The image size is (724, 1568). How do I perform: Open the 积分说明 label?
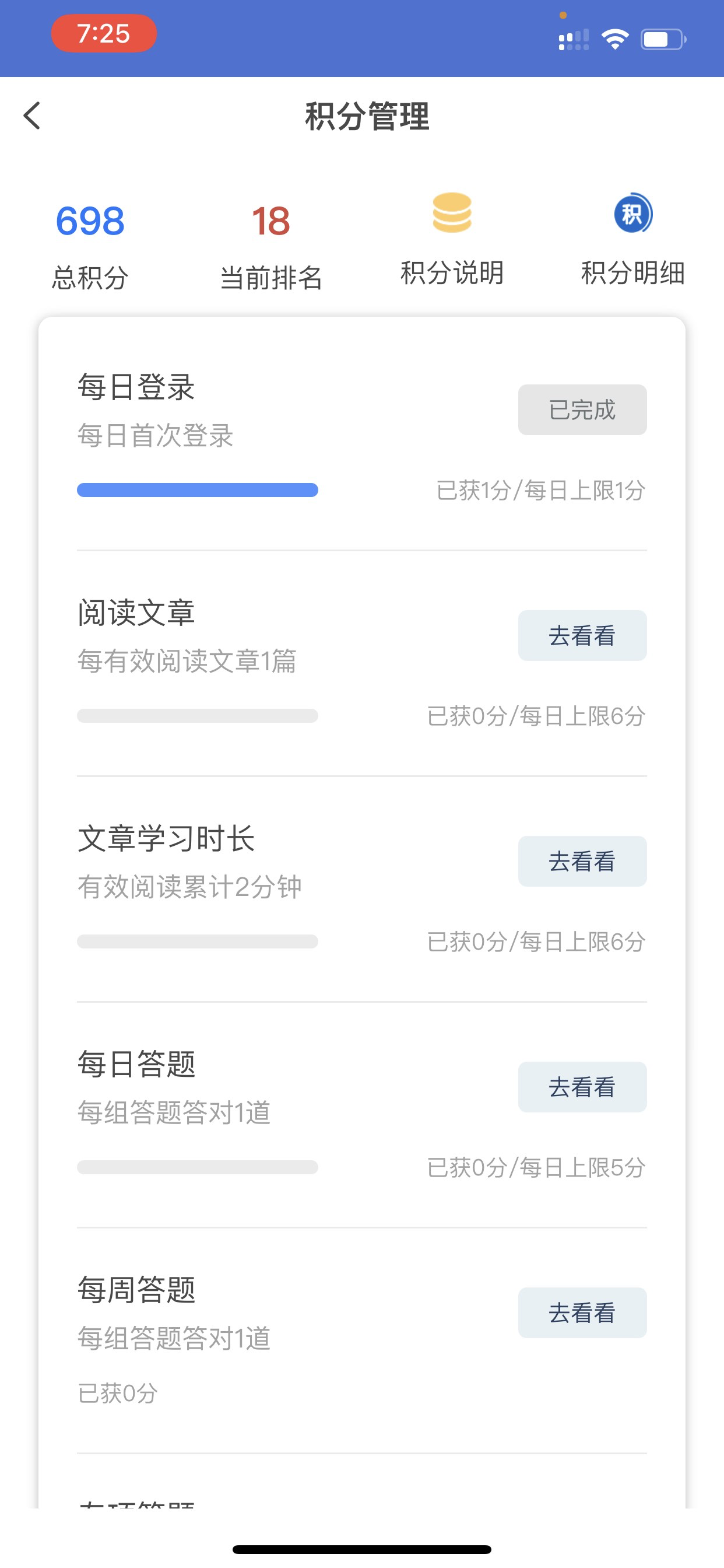tap(452, 272)
